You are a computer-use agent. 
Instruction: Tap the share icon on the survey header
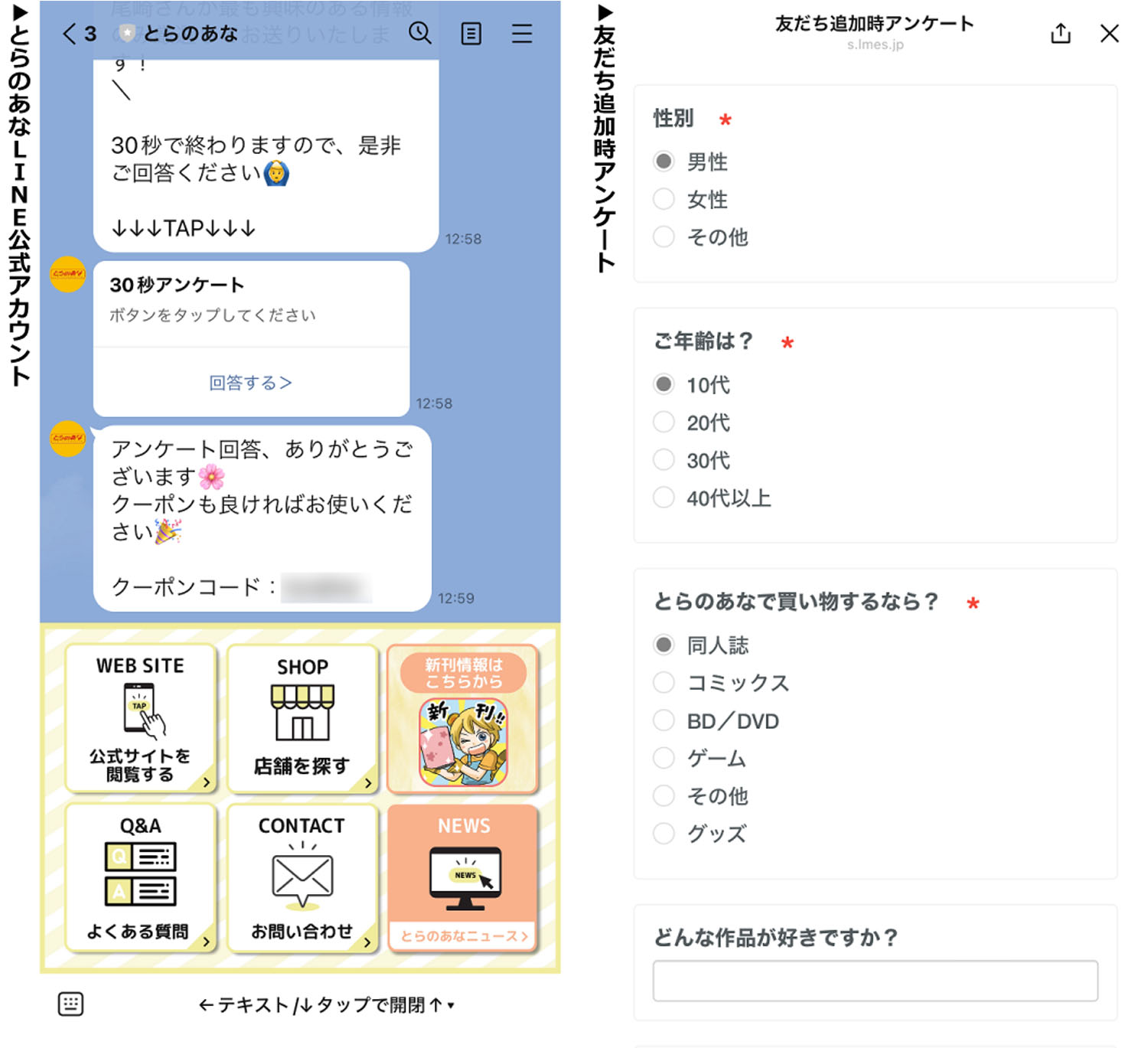[1060, 34]
